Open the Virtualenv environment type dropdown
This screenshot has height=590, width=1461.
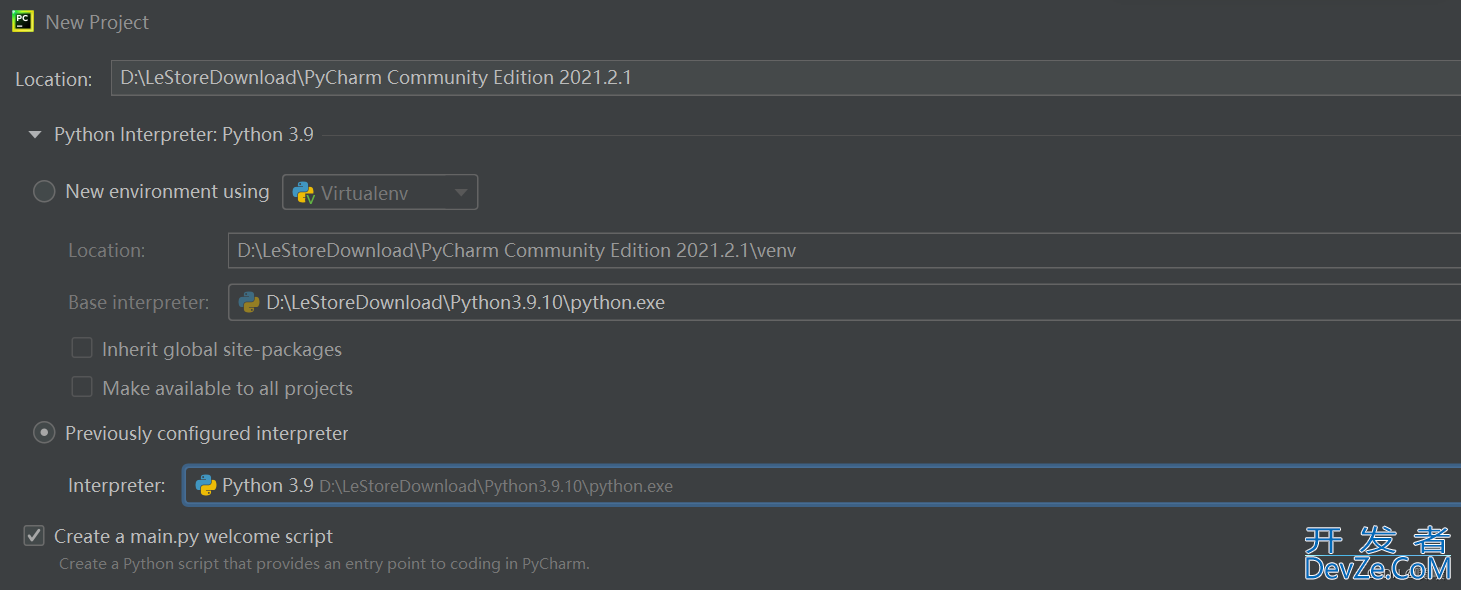click(x=380, y=192)
